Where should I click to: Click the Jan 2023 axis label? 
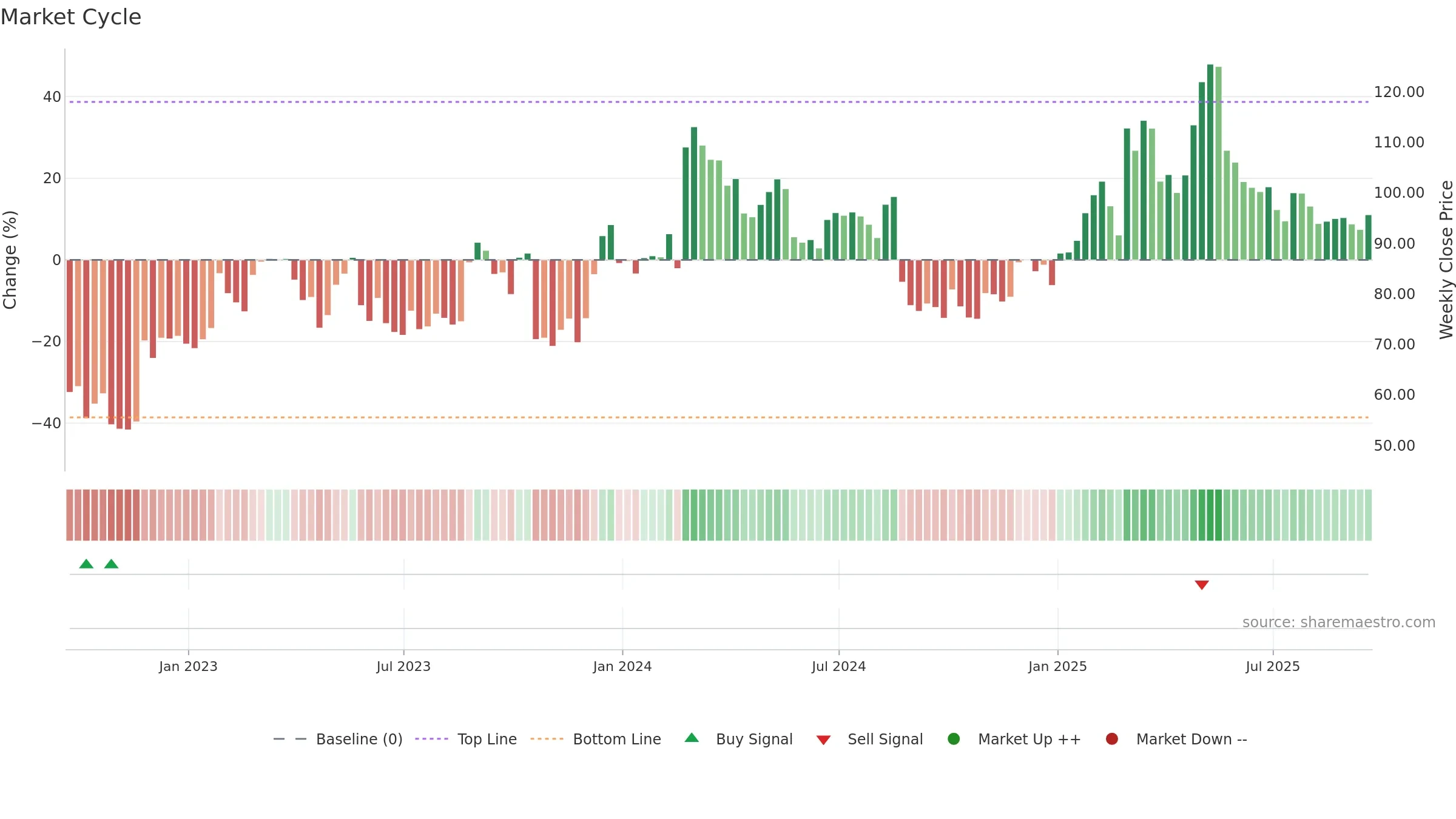[x=188, y=667]
